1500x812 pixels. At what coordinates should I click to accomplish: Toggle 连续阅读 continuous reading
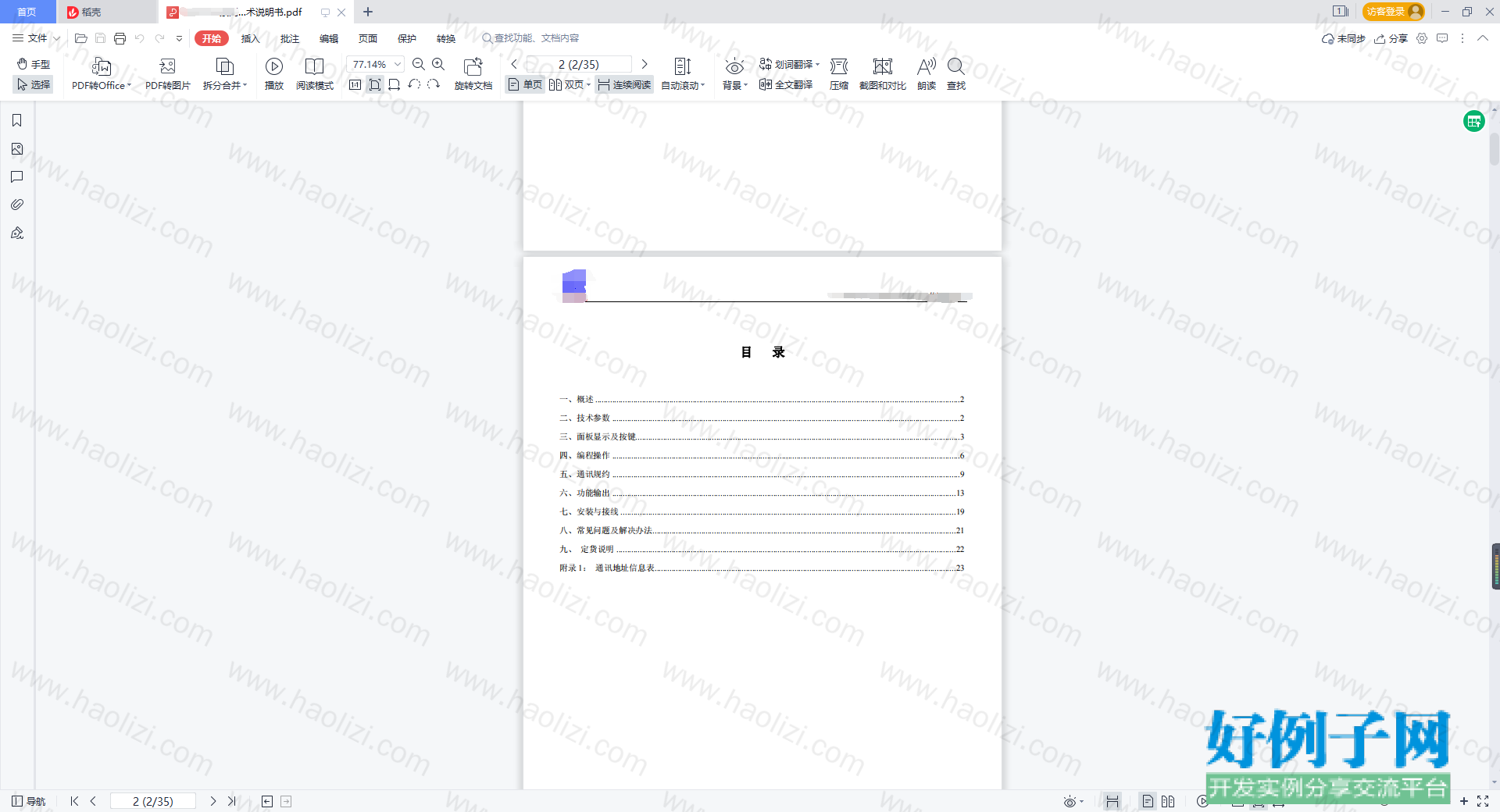624,84
